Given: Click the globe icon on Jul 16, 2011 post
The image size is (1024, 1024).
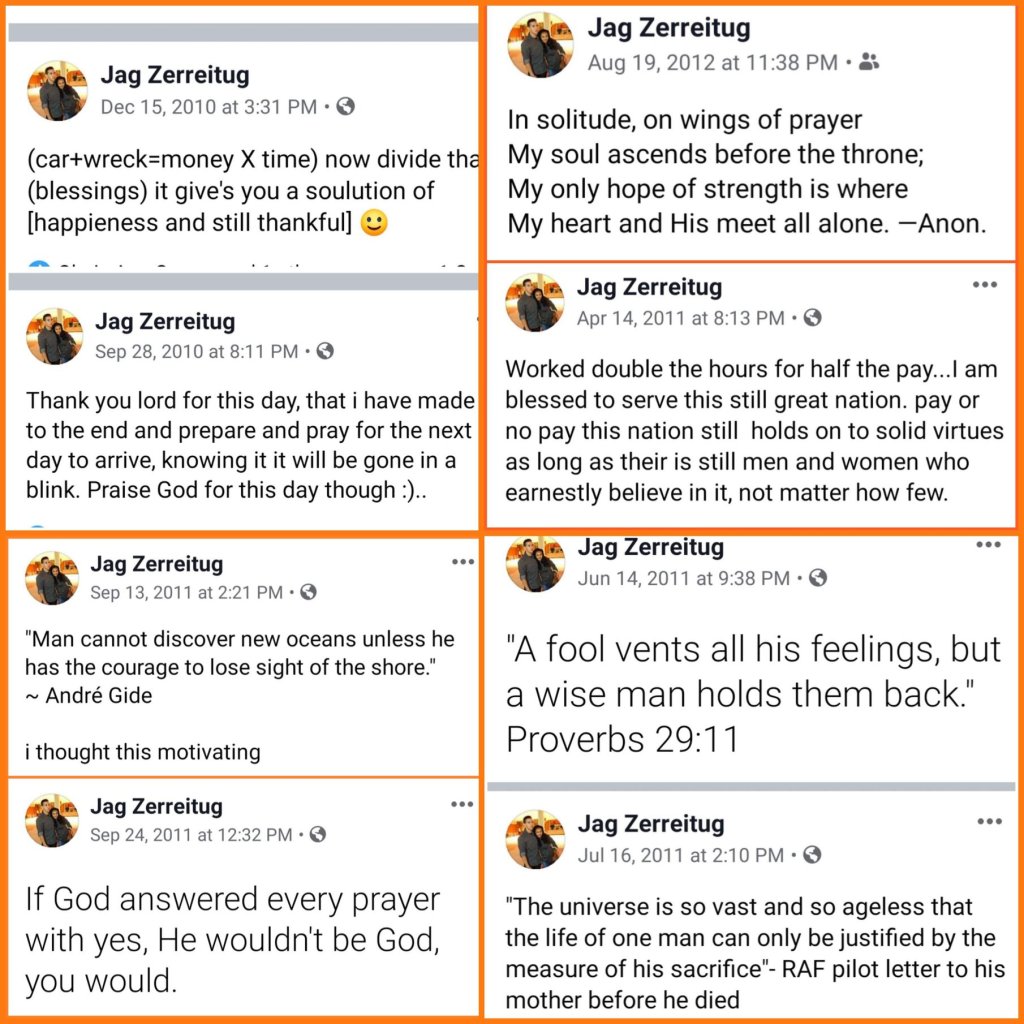Looking at the screenshot, I should (812, 854).
